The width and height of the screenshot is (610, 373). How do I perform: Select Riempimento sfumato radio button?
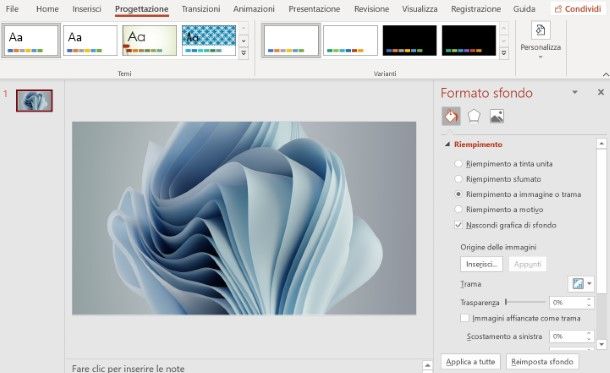point(458,179)
